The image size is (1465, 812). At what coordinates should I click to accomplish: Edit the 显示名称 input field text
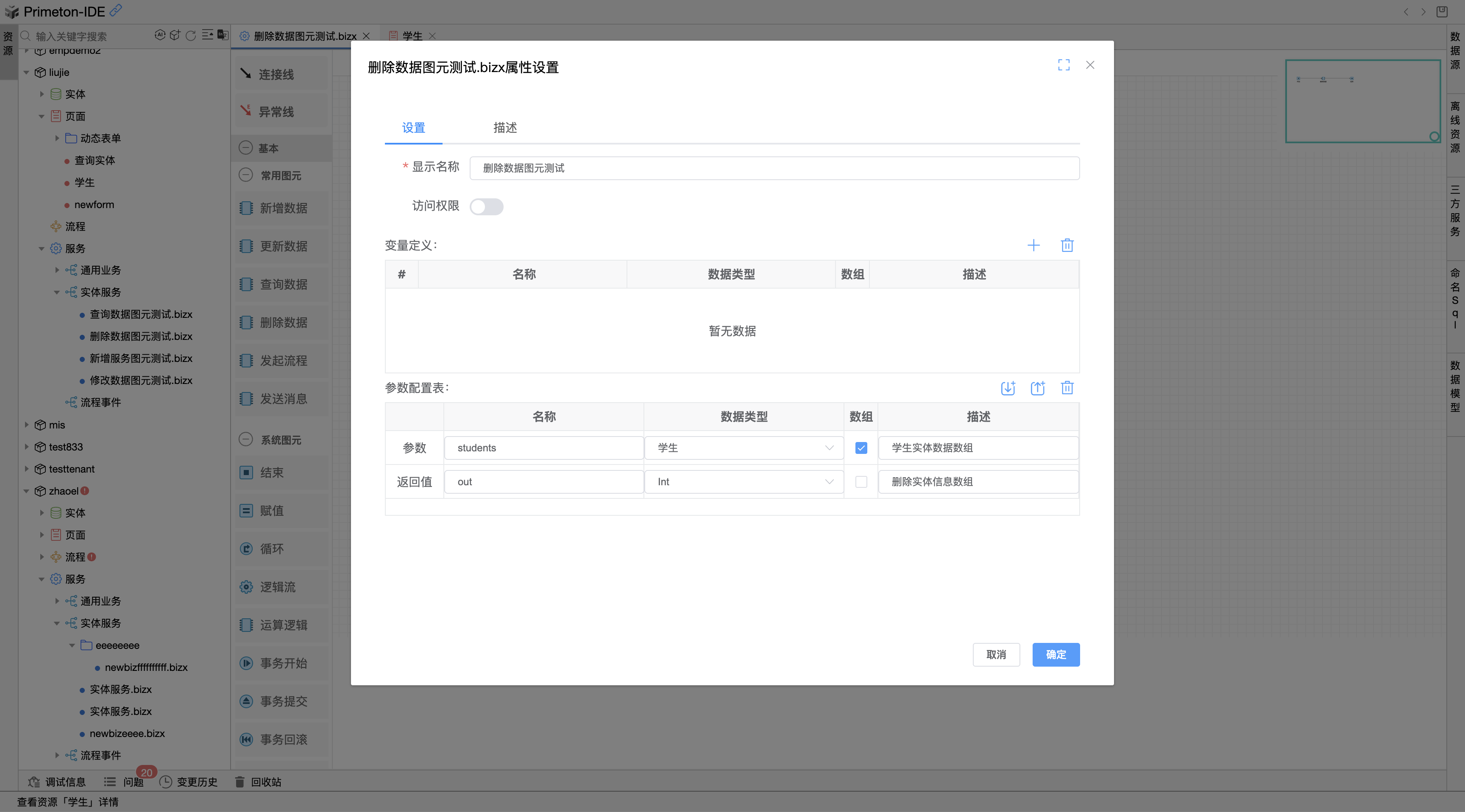click(774, 168)
